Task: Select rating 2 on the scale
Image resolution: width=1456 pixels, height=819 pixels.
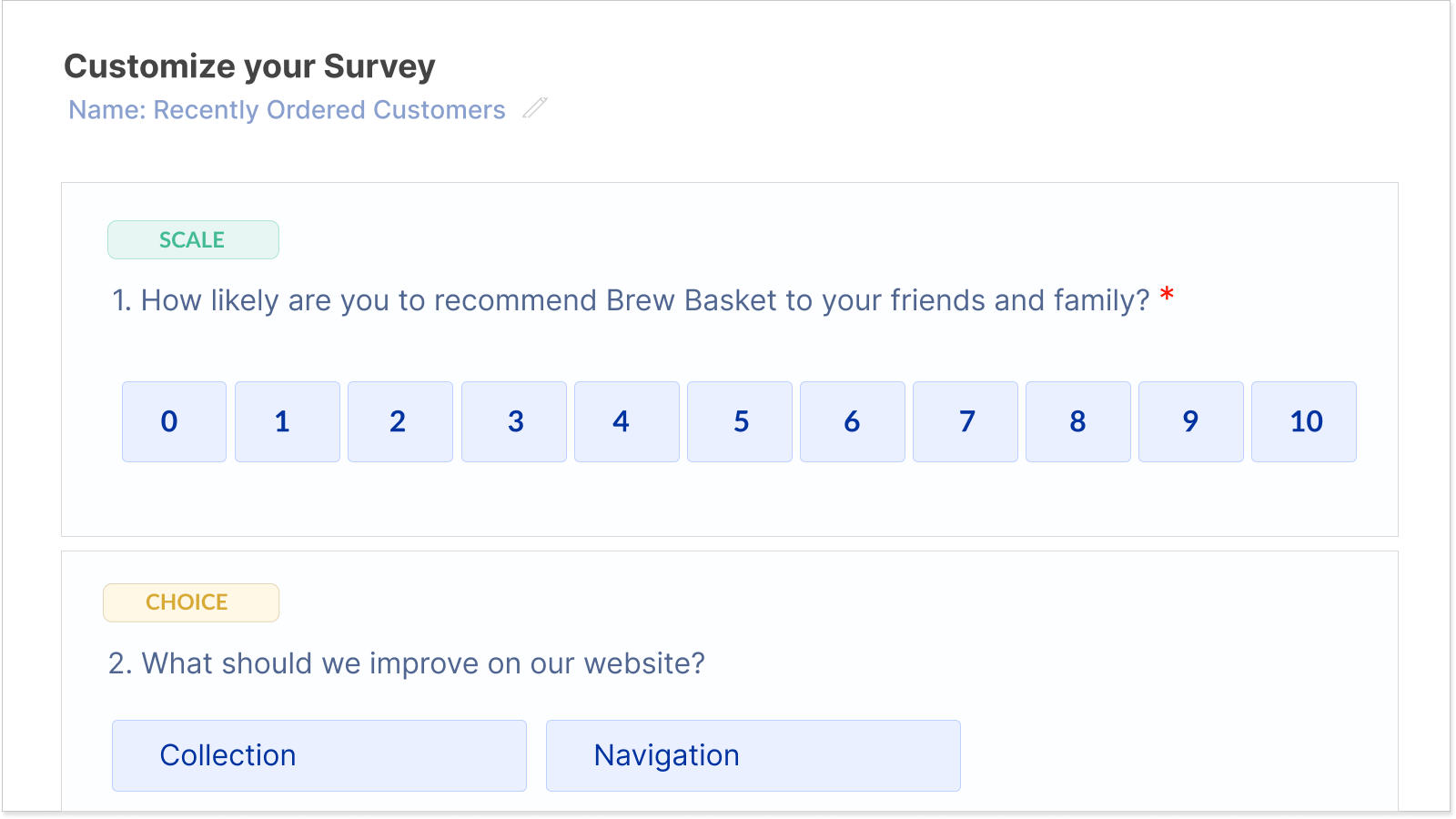Action: pos(399,421)
